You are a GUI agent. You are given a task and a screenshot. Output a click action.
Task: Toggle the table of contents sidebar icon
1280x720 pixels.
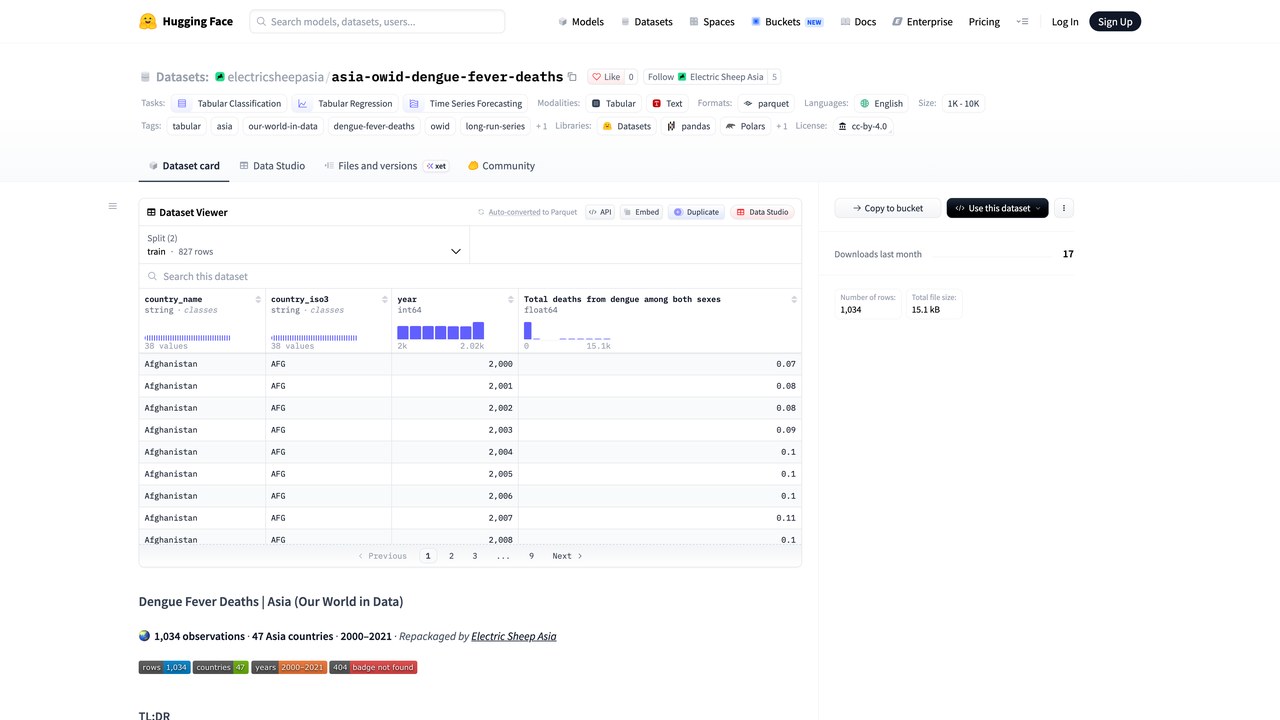click(x=113, y=206)
